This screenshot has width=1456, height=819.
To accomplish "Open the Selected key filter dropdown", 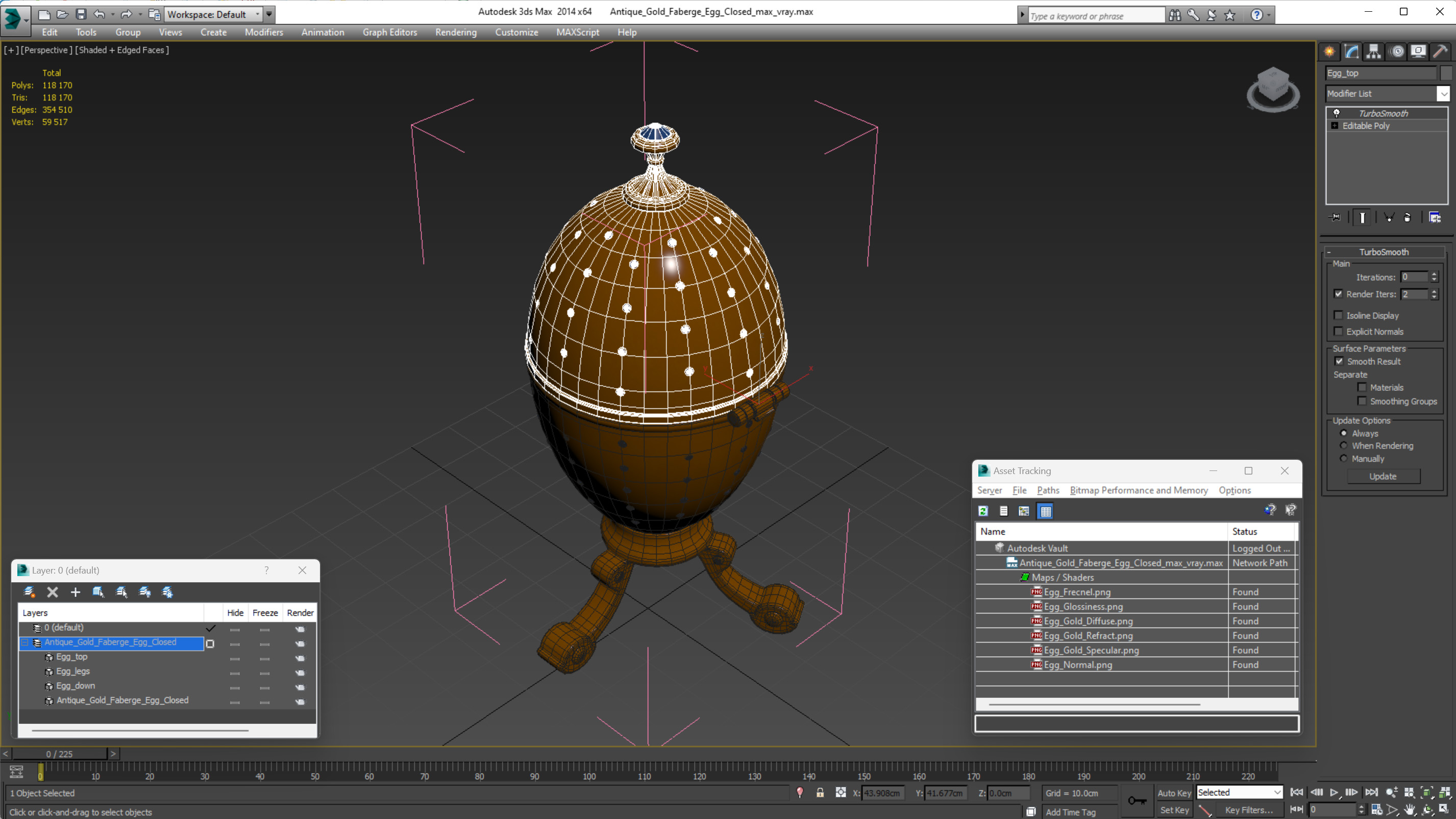I will tap(1239, 792).
